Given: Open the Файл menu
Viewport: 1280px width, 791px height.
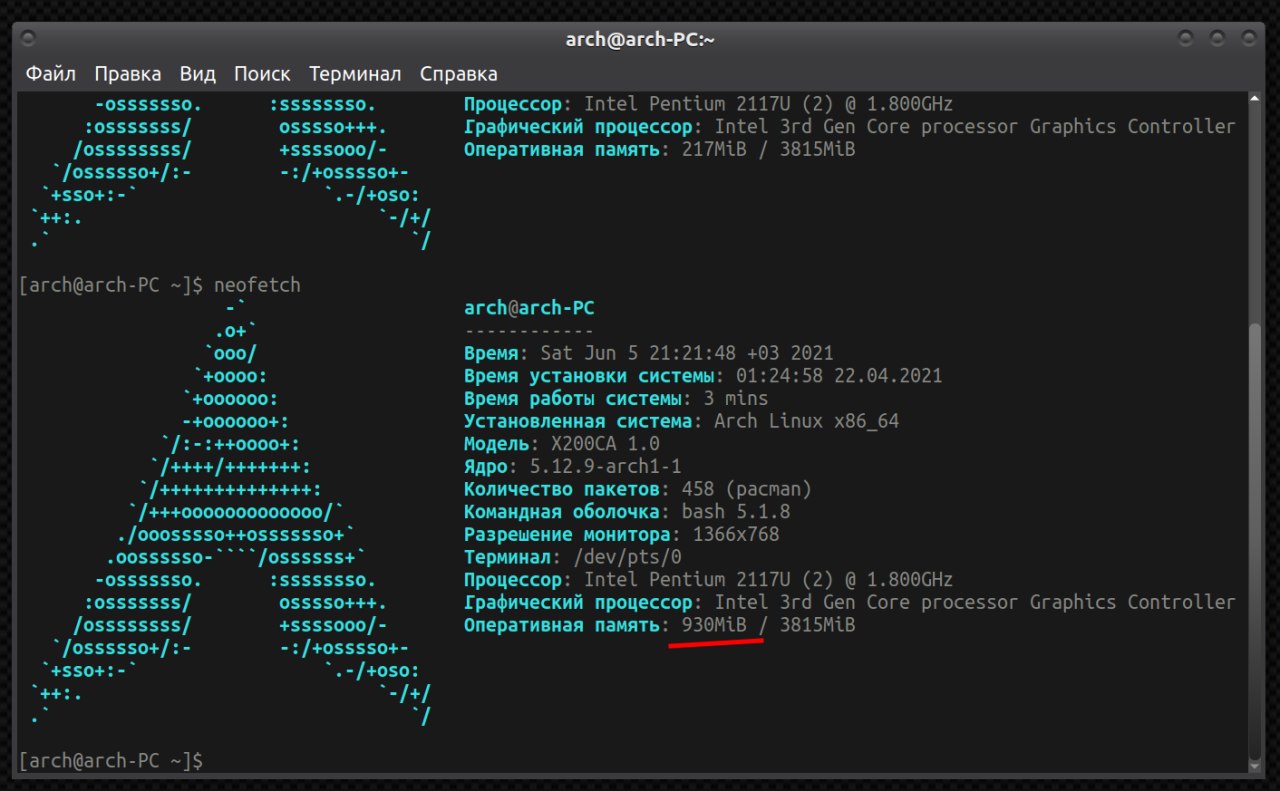Looking at the screenshot, I should (x=50, y=74).
